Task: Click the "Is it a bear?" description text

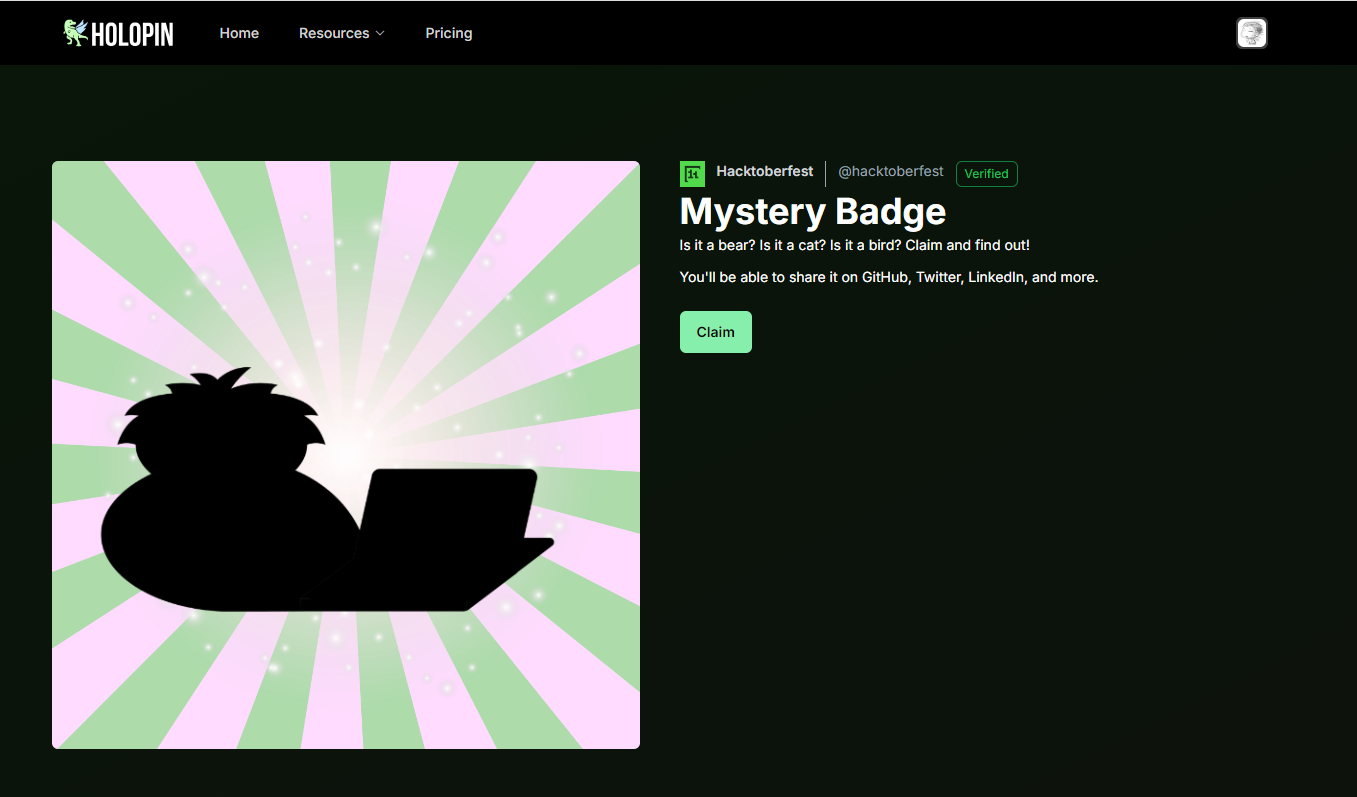Action: coord(855,245)
